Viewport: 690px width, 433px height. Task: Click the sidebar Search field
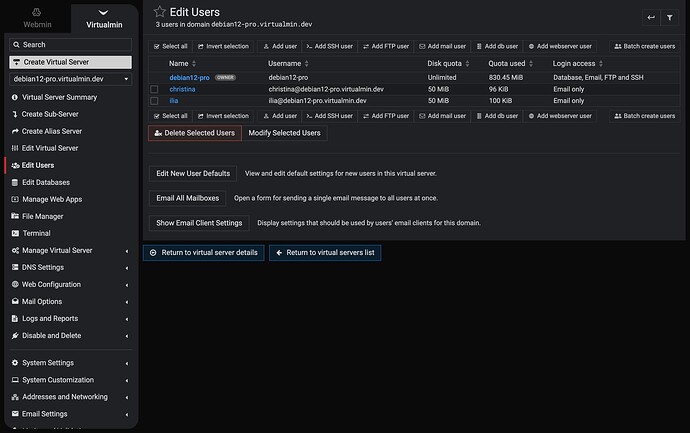70,44
